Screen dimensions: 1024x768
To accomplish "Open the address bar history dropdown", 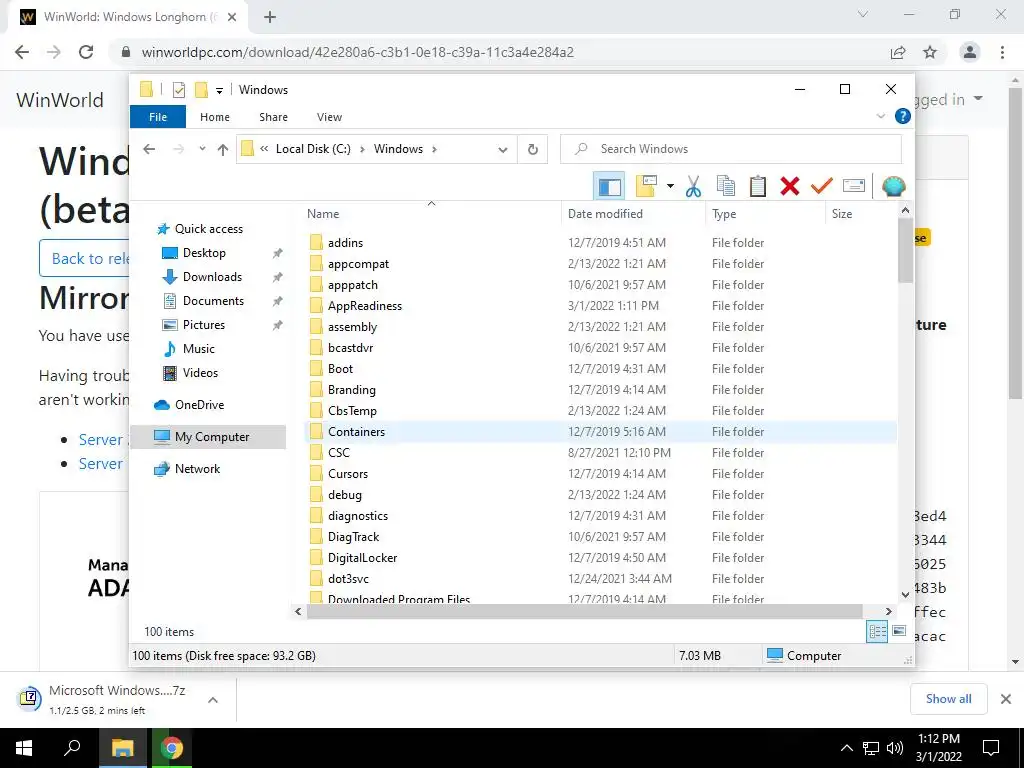I will (x=503, y=150).
